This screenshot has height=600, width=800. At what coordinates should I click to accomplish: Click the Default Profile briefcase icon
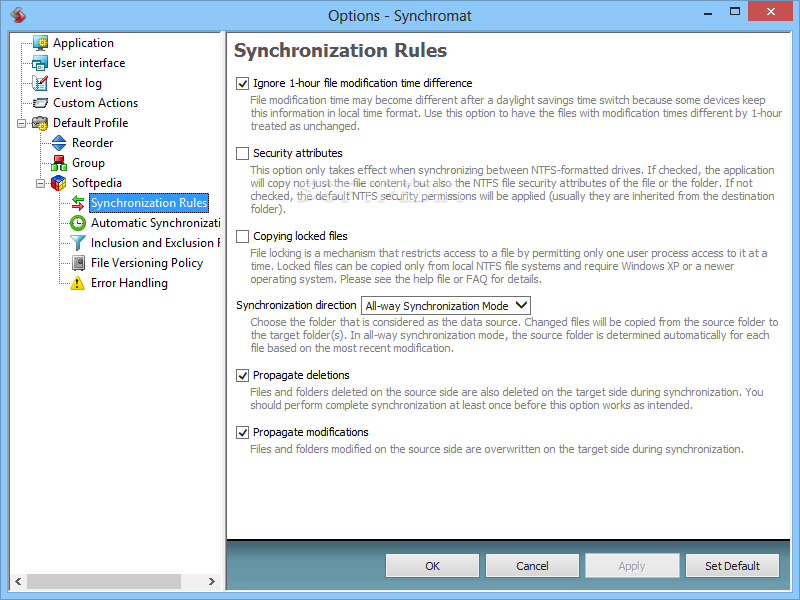tap(40, 123)
